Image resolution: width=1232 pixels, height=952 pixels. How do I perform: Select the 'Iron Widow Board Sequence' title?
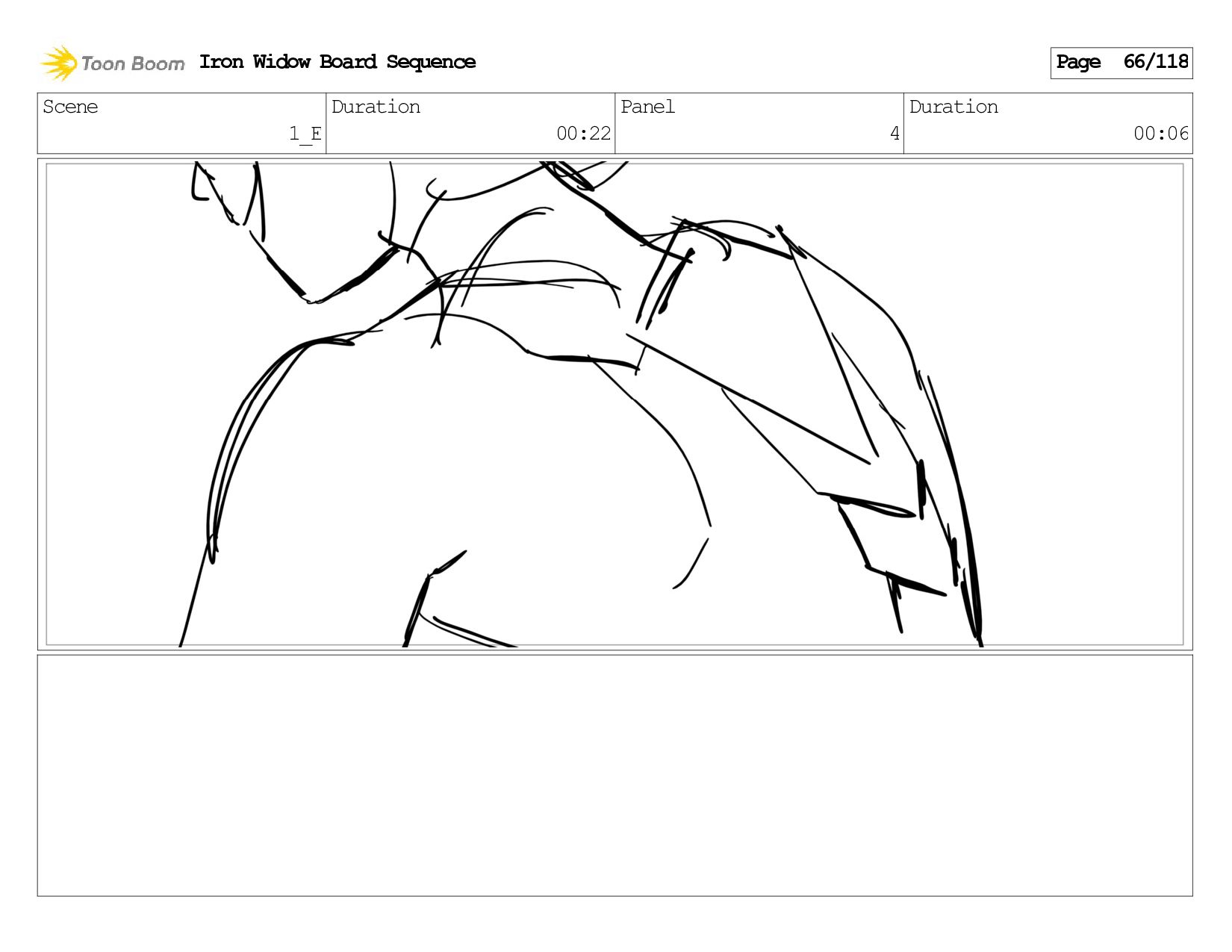pyautogui.click(x=337, y=62)
